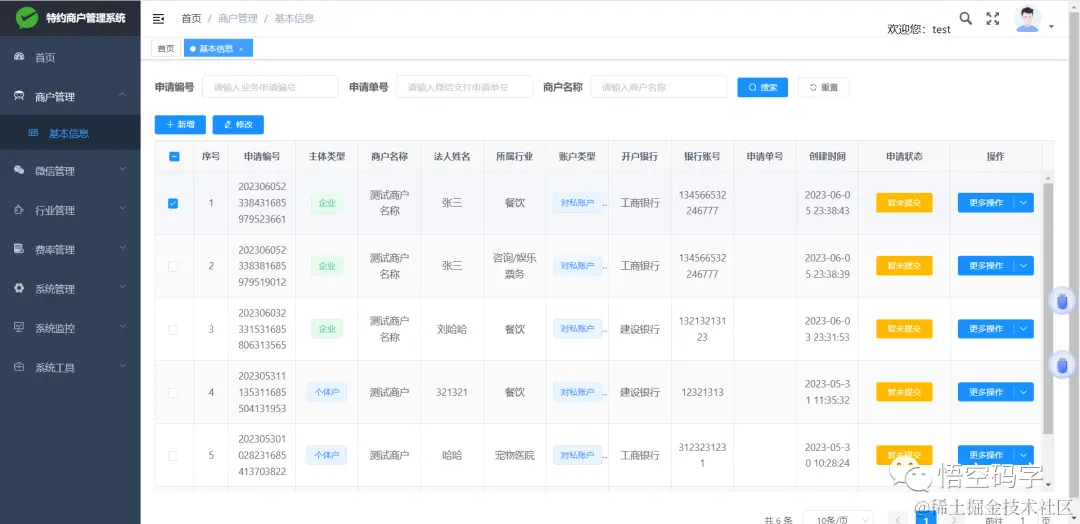Click the 系统管理 gear icon
Image resolution: width=1080 pixels, height=524 pixels.
tap(19, 288)
